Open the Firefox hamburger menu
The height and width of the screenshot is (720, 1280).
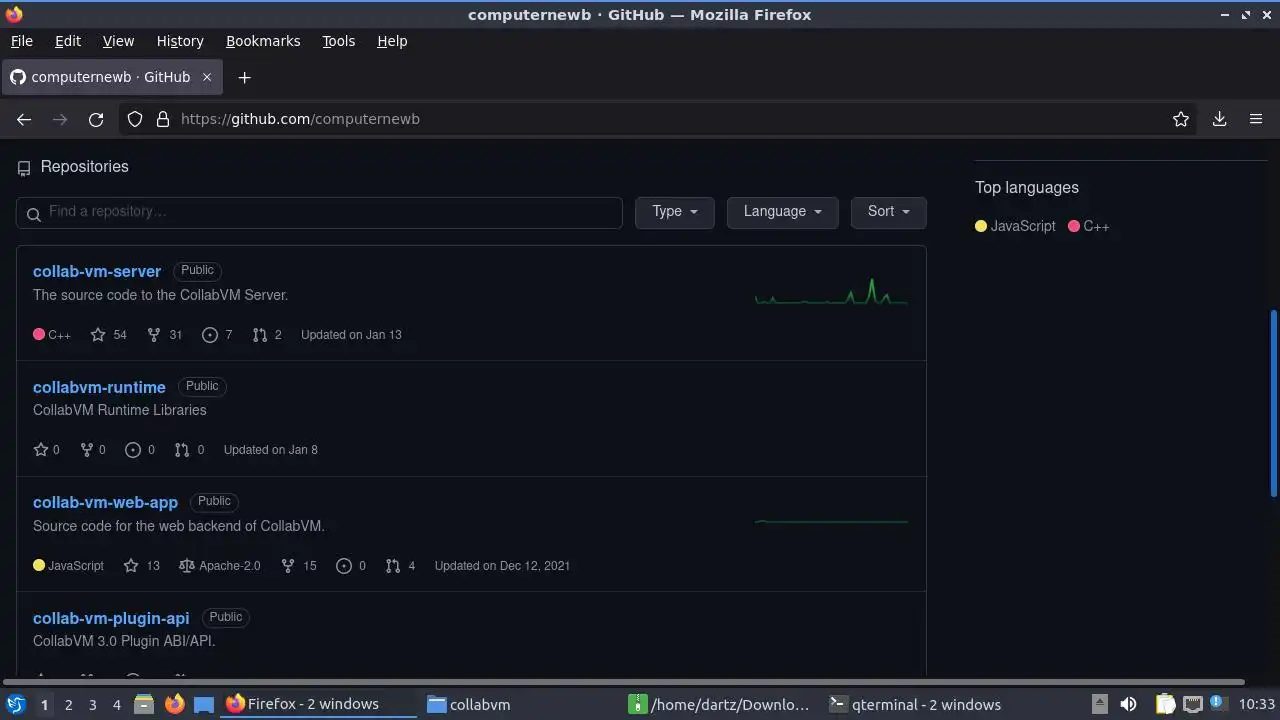point(1256,119)
